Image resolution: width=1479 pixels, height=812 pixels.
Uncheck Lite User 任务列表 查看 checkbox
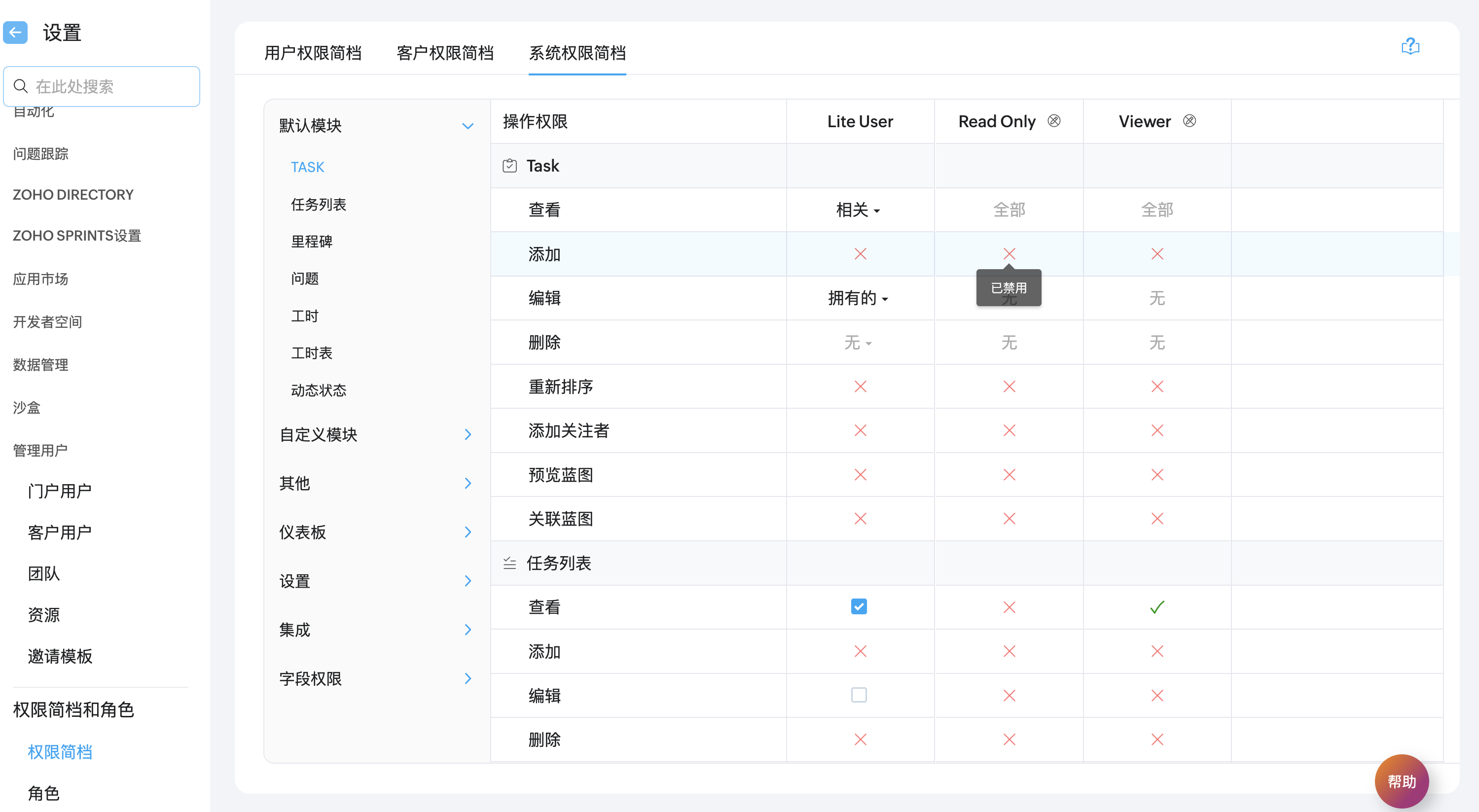(x=858, y=606)
